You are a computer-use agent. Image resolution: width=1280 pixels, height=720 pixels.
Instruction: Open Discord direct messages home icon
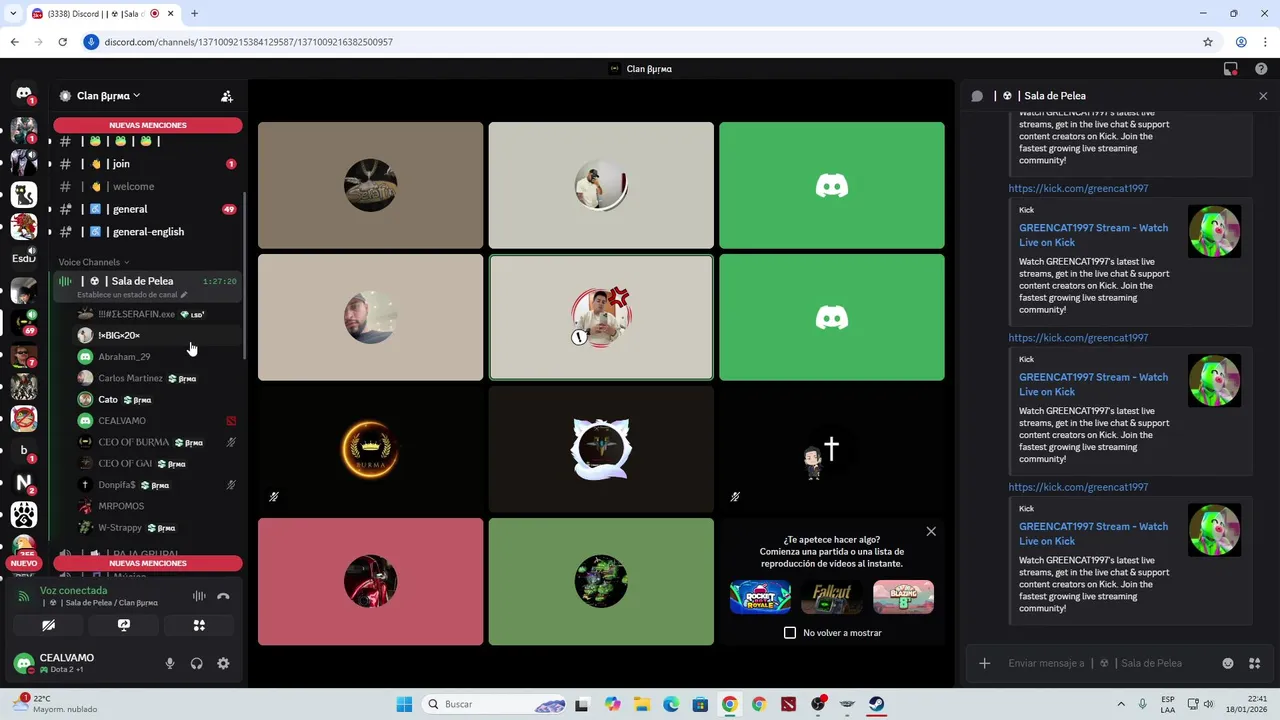(24, 94)
